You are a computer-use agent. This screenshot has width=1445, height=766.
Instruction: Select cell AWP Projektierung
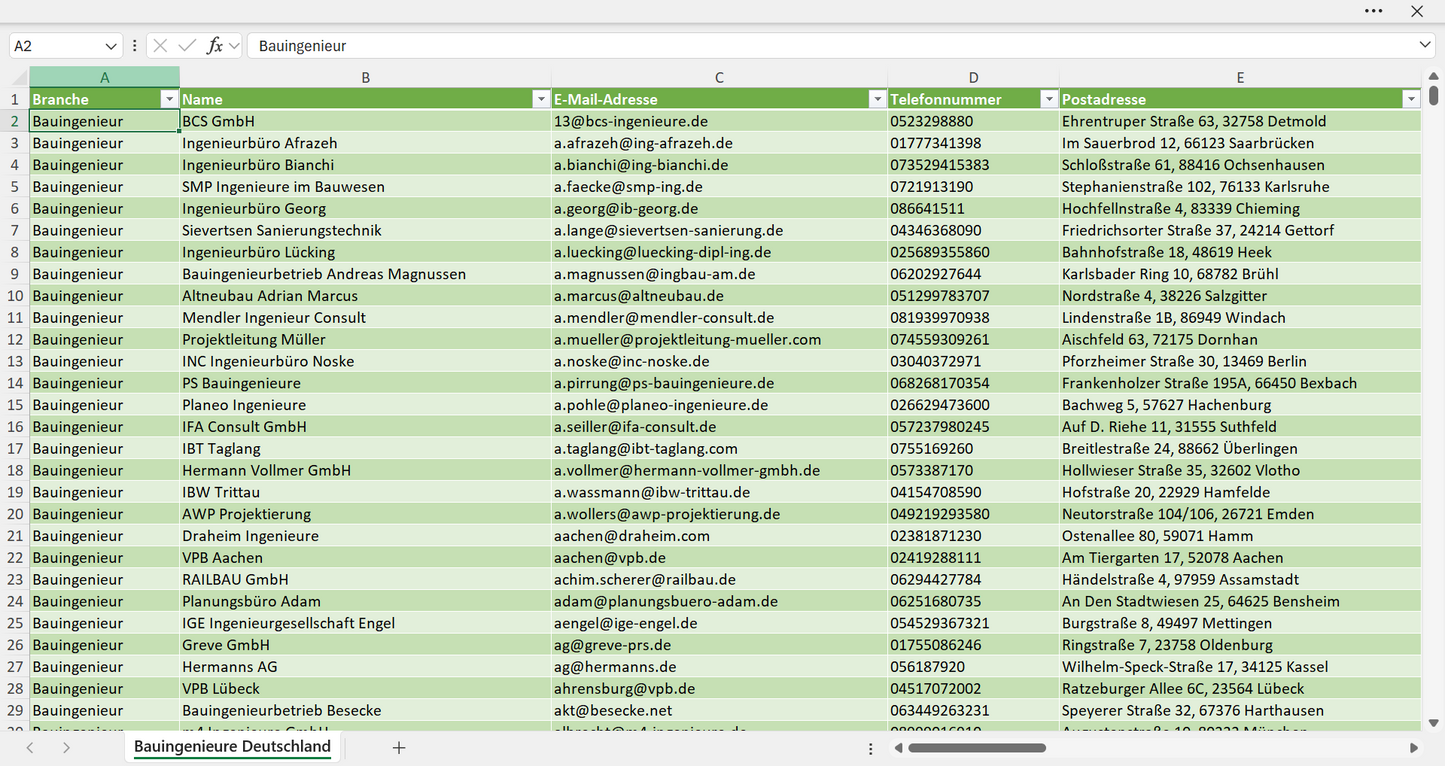click(366, 514)
